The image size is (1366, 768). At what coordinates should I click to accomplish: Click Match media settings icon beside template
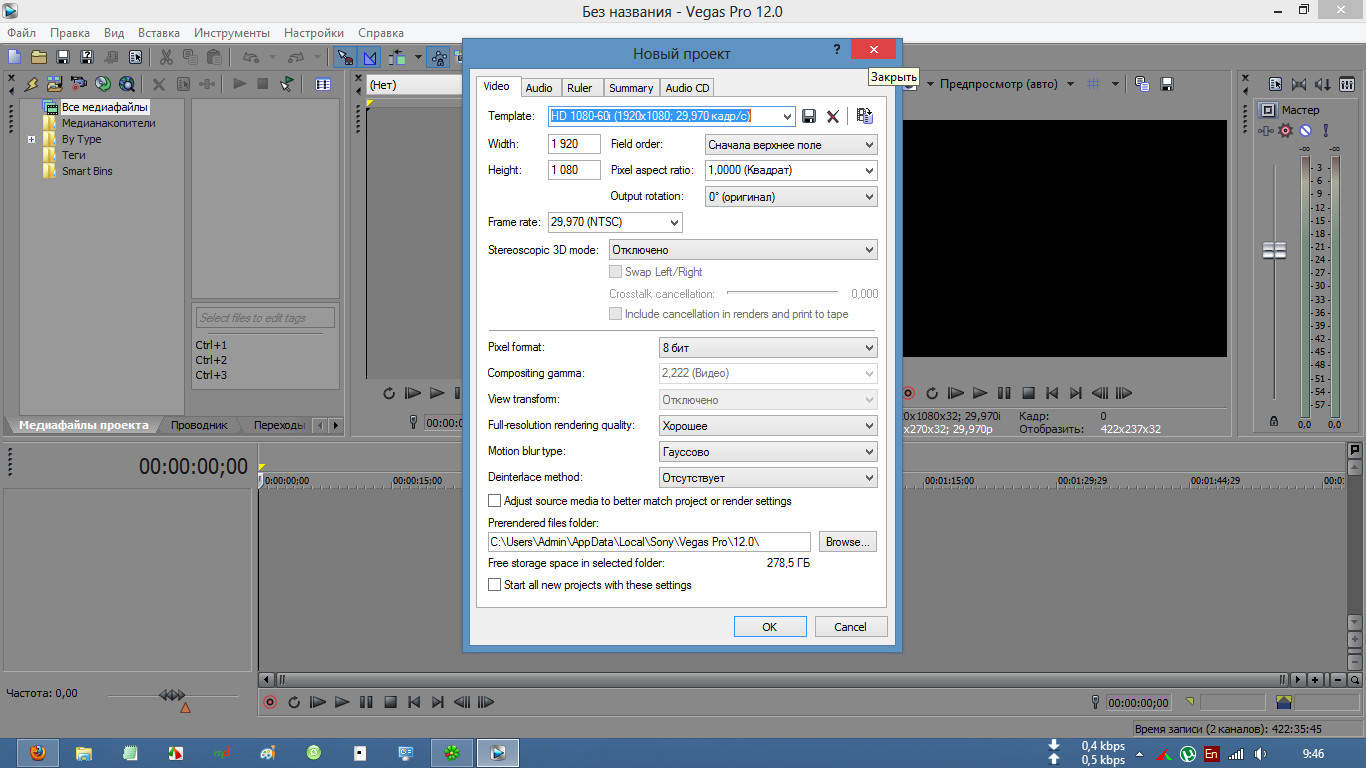coord(865,116)
